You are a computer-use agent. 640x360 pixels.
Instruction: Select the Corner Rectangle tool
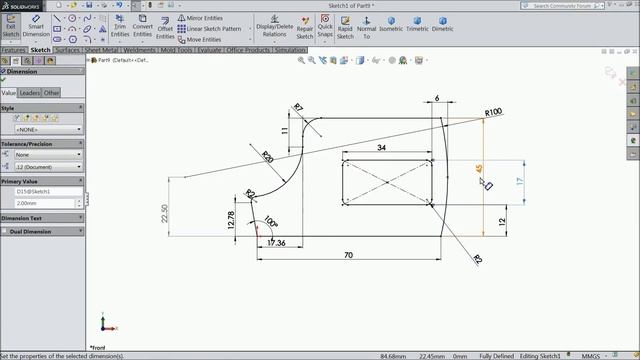[x=57, y=29]
